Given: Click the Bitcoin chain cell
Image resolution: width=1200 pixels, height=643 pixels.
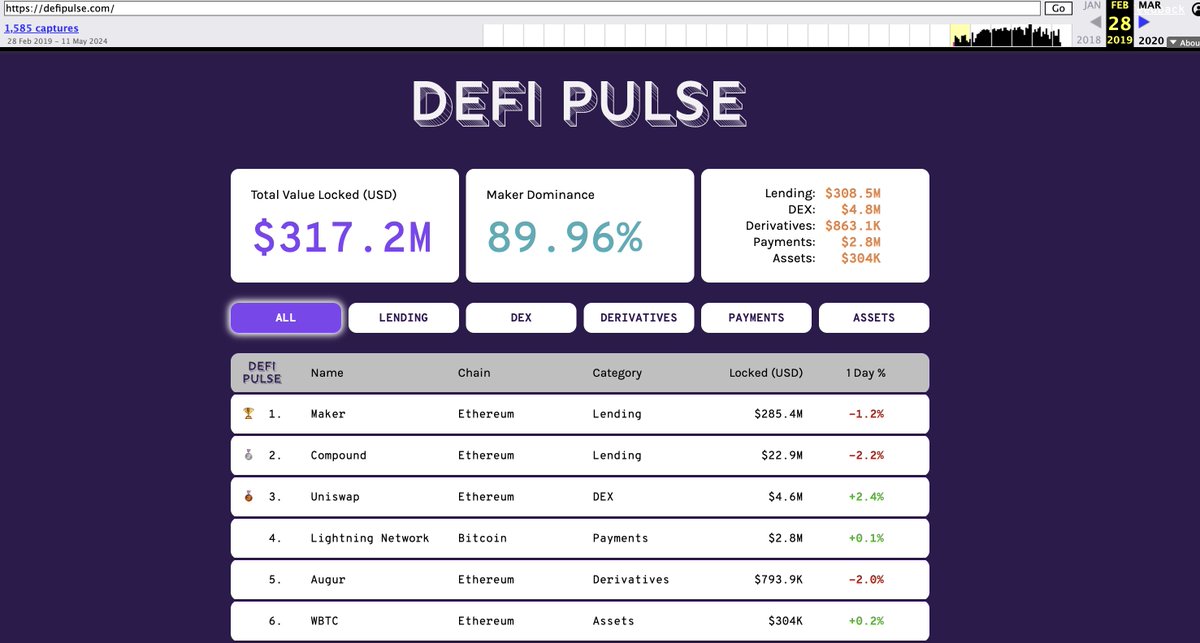Looking at the screenshot, I should coord(482,538).
